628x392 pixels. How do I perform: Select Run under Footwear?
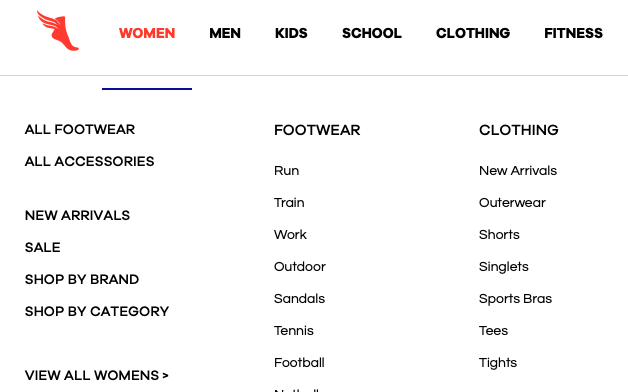pos(286,171)
